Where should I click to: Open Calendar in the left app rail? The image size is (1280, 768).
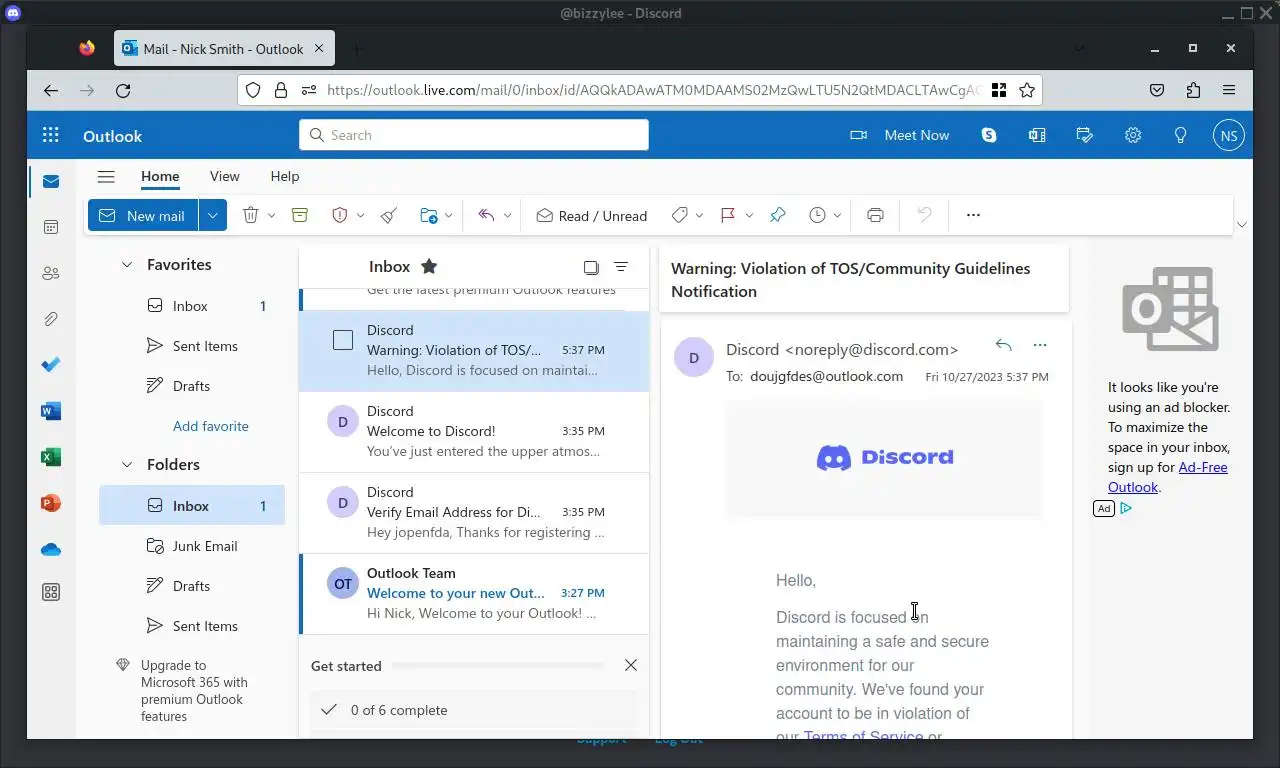pos(51,227)
